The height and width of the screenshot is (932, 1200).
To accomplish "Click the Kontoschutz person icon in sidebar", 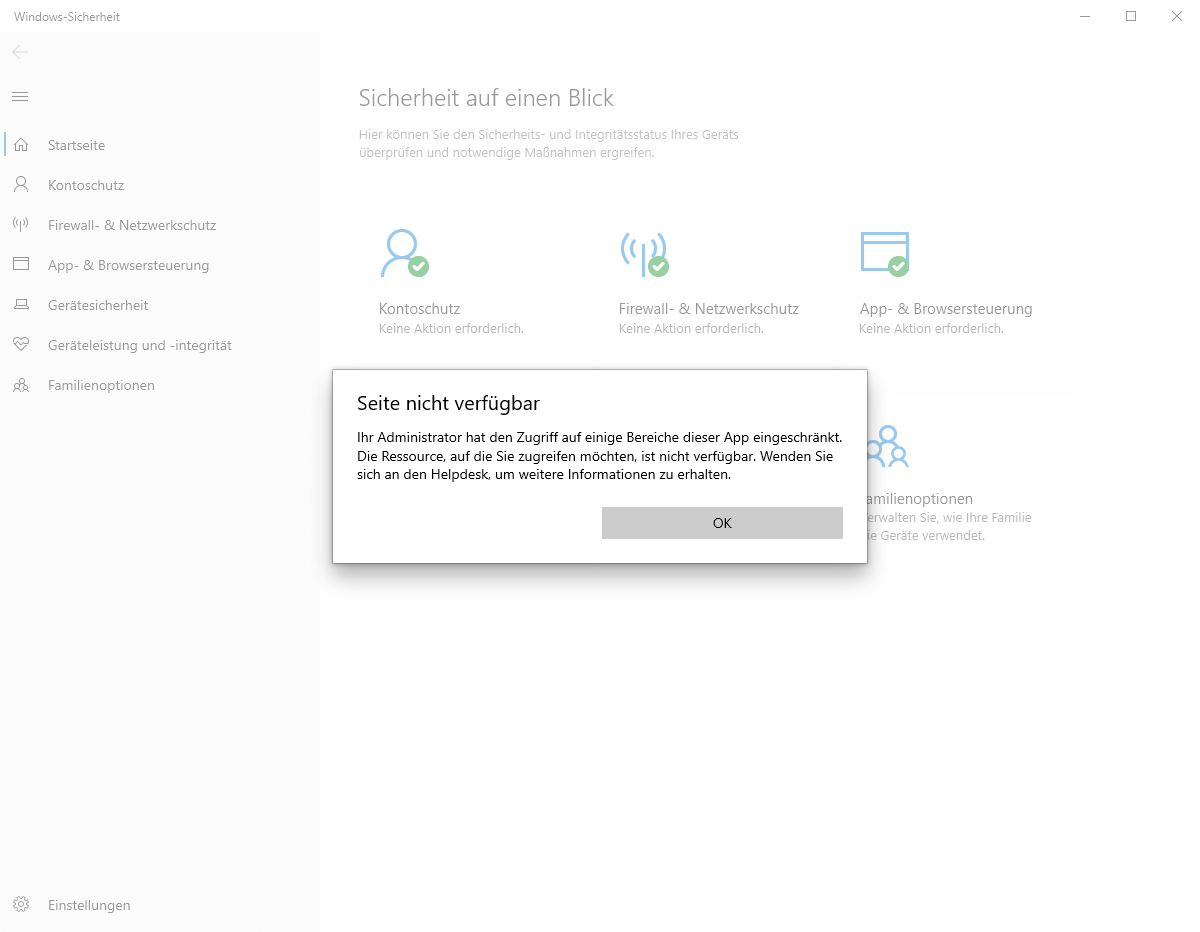I will coord(21,185).
